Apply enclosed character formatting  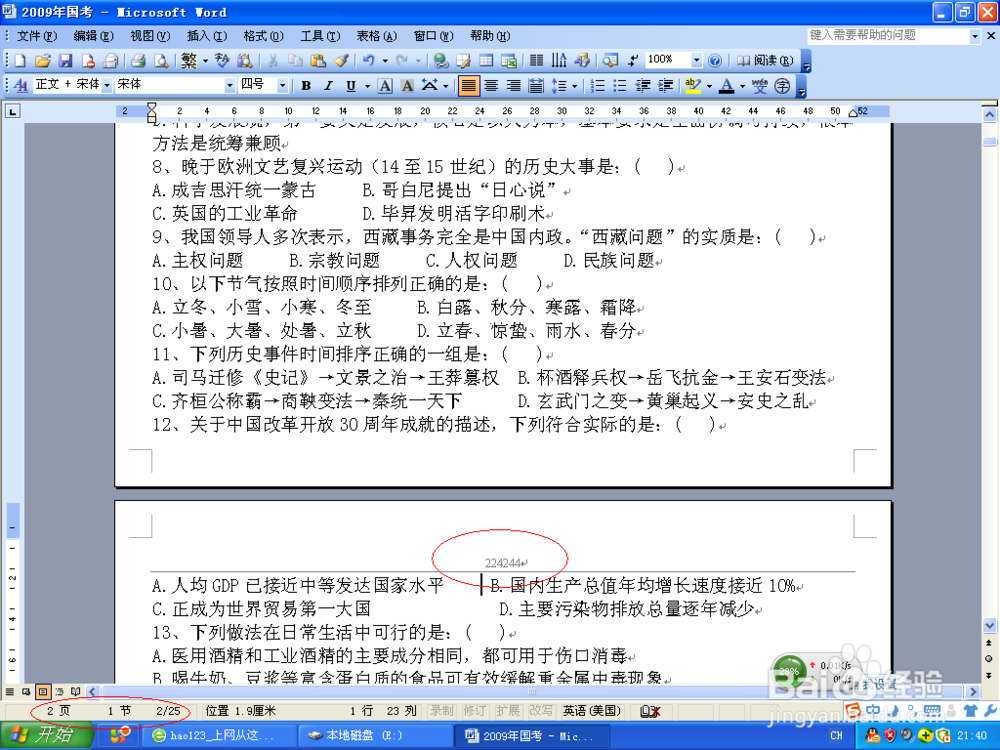(782, 85)
